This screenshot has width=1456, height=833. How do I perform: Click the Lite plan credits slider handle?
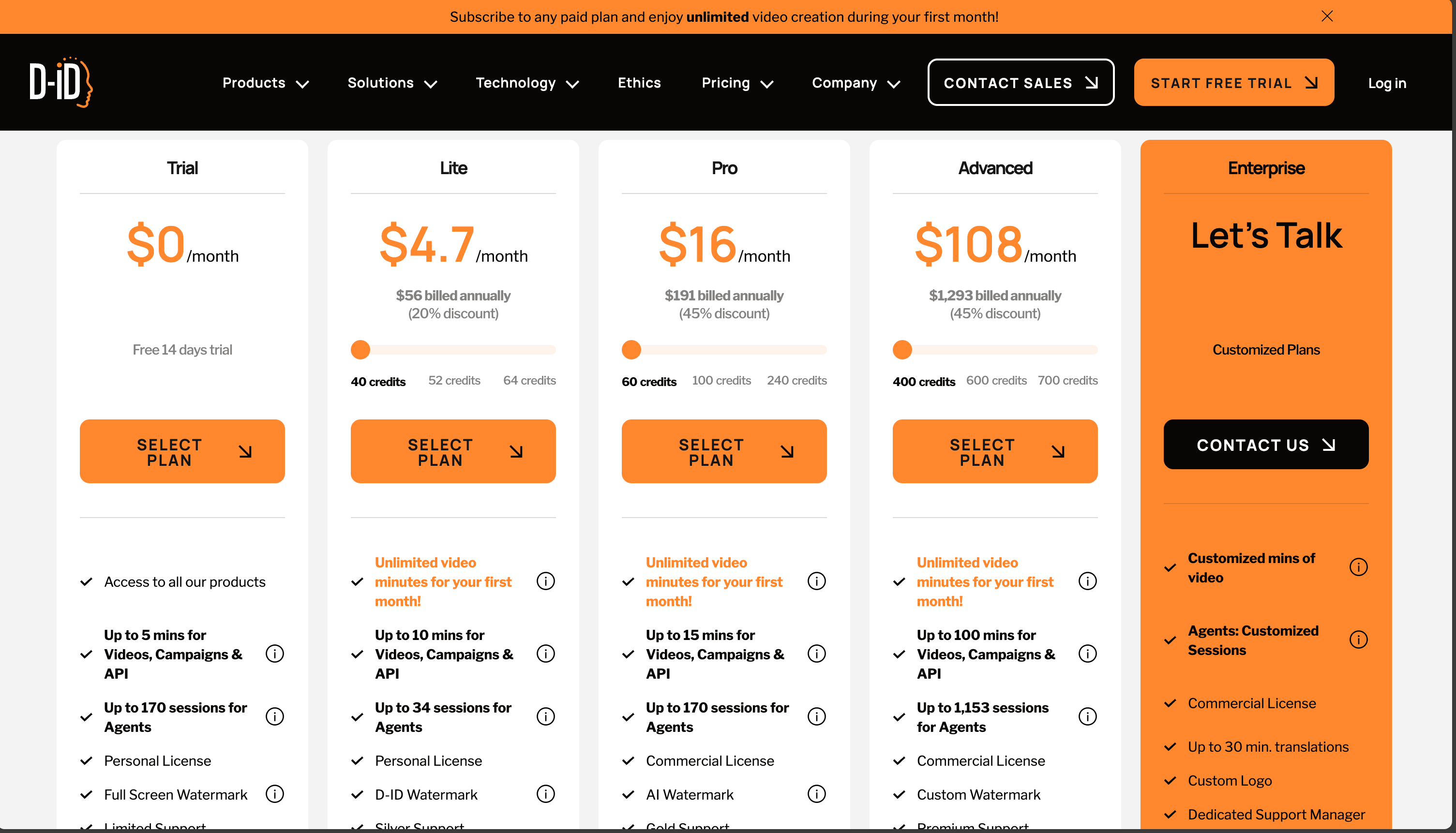(360, 350)
